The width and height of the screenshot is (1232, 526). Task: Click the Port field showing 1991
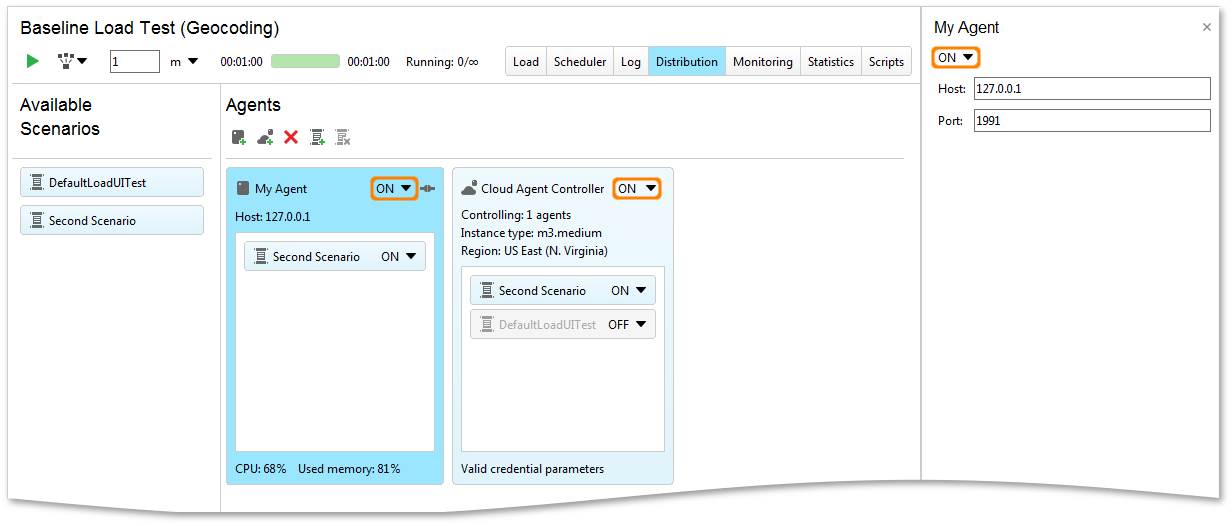click(1092, 120)
